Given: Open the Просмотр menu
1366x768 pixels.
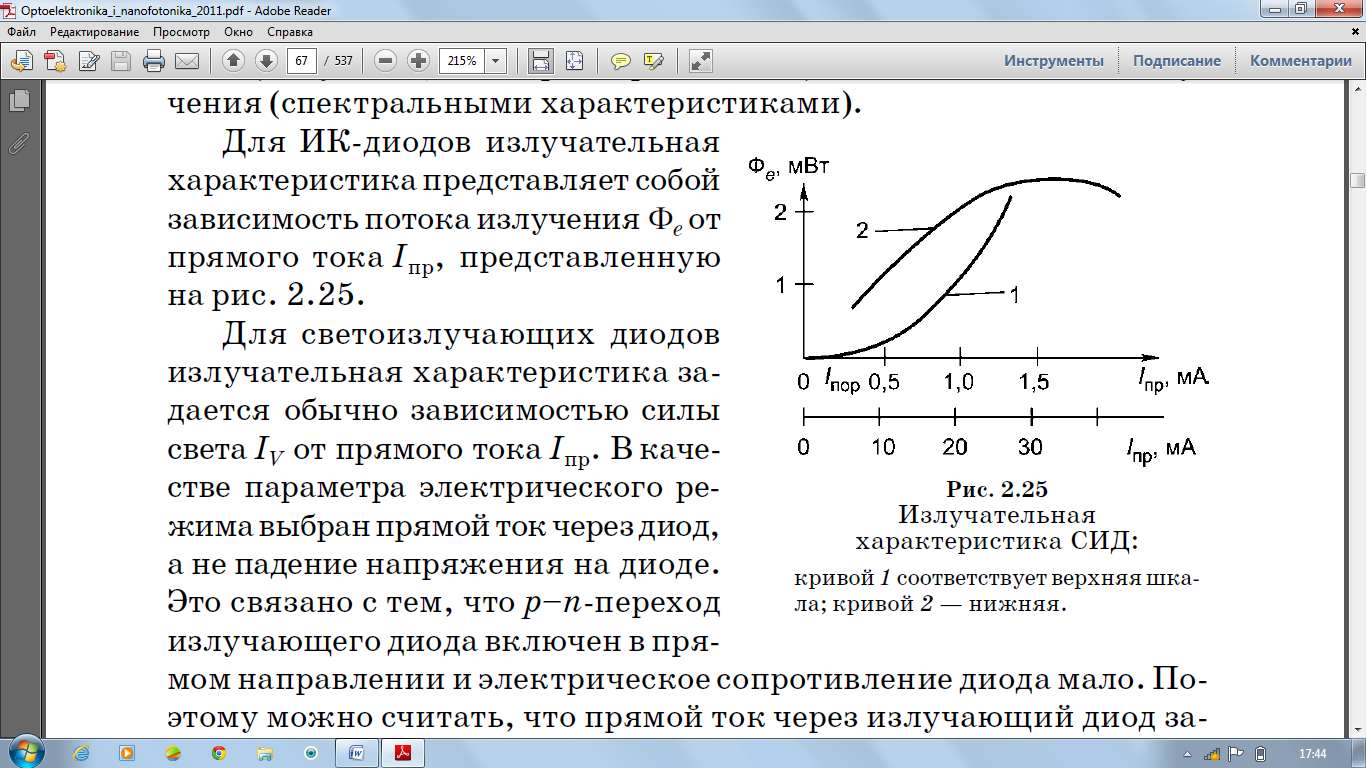Looking at the screenshot, I should [181, 32].
